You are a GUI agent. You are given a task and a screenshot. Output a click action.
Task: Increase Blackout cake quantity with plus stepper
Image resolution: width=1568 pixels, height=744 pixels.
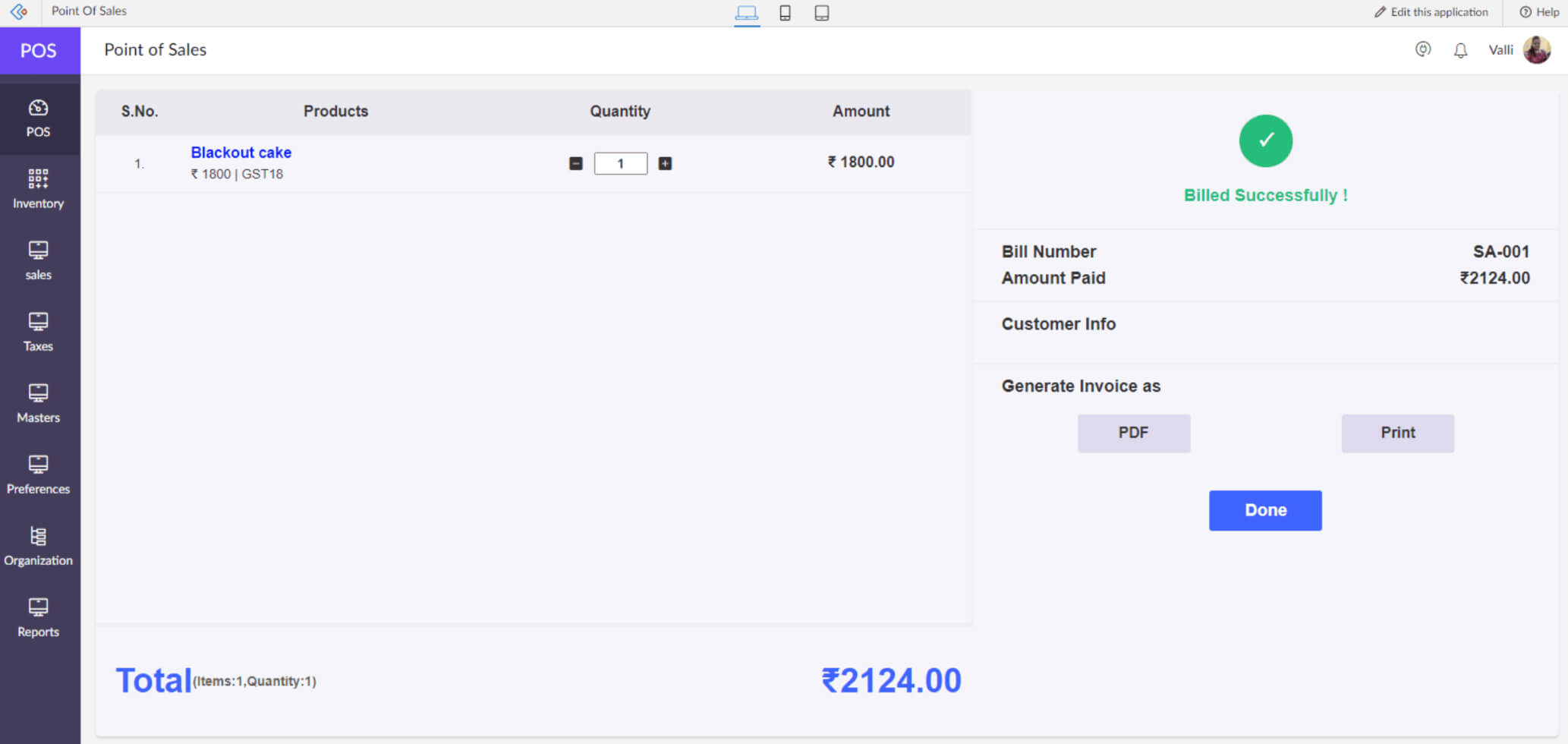[x=664, y=163]
